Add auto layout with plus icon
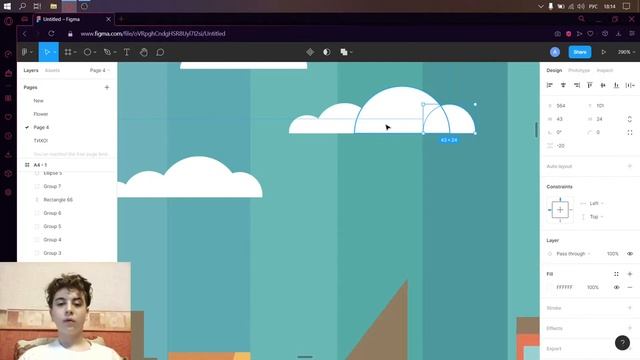Screen dimensions: 640x360 click(x=630, y=166)
